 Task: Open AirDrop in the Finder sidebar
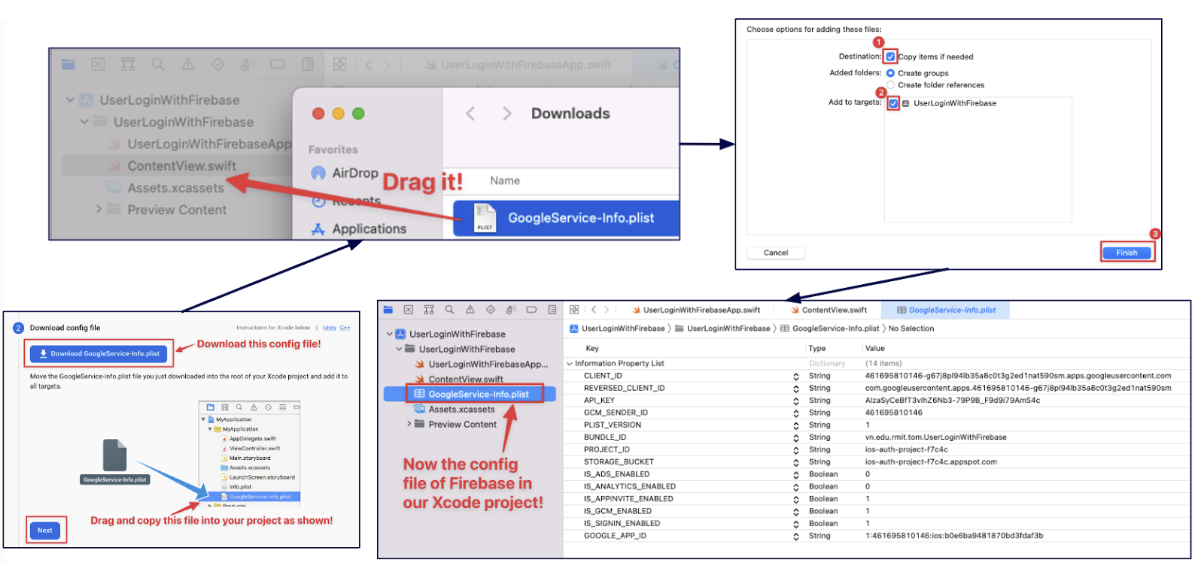pos(345,173)
